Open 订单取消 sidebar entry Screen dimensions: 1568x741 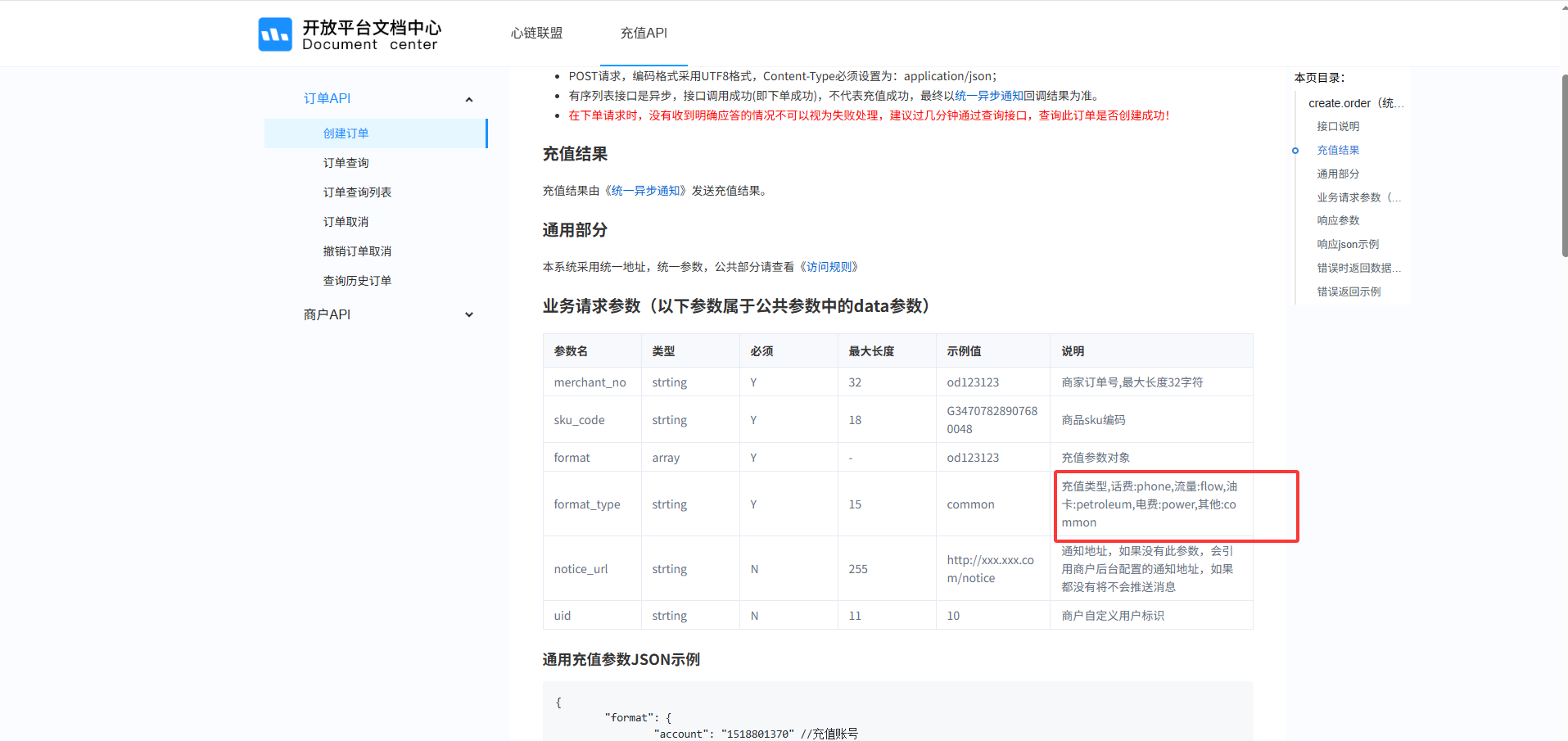[x=346, y=222]
